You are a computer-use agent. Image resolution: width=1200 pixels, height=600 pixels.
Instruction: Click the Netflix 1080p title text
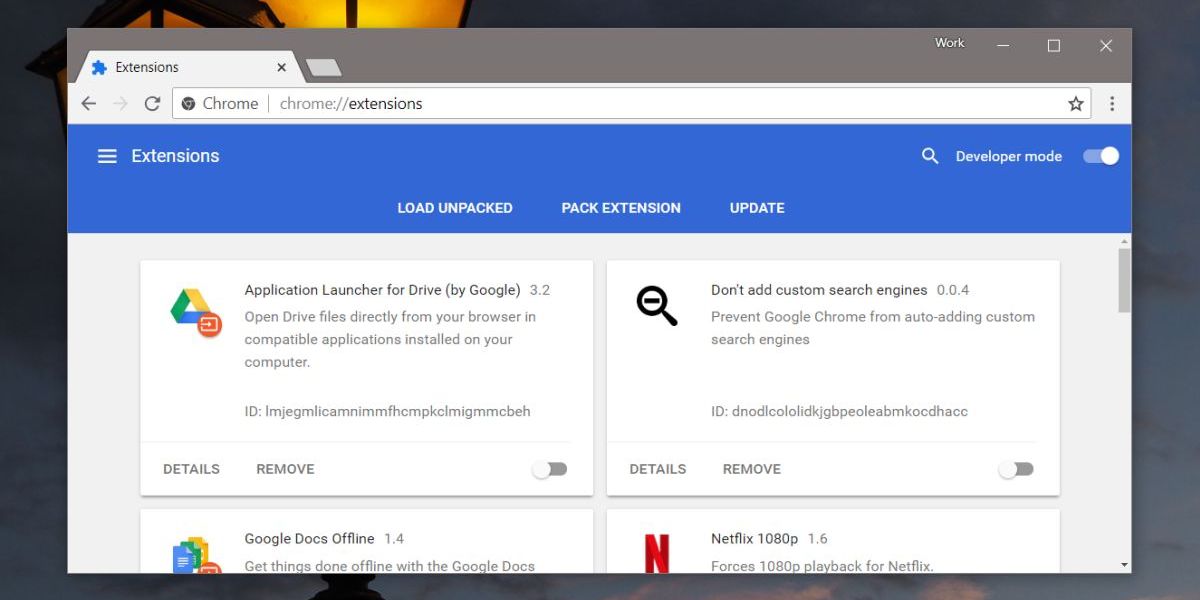tap(755, 538)
